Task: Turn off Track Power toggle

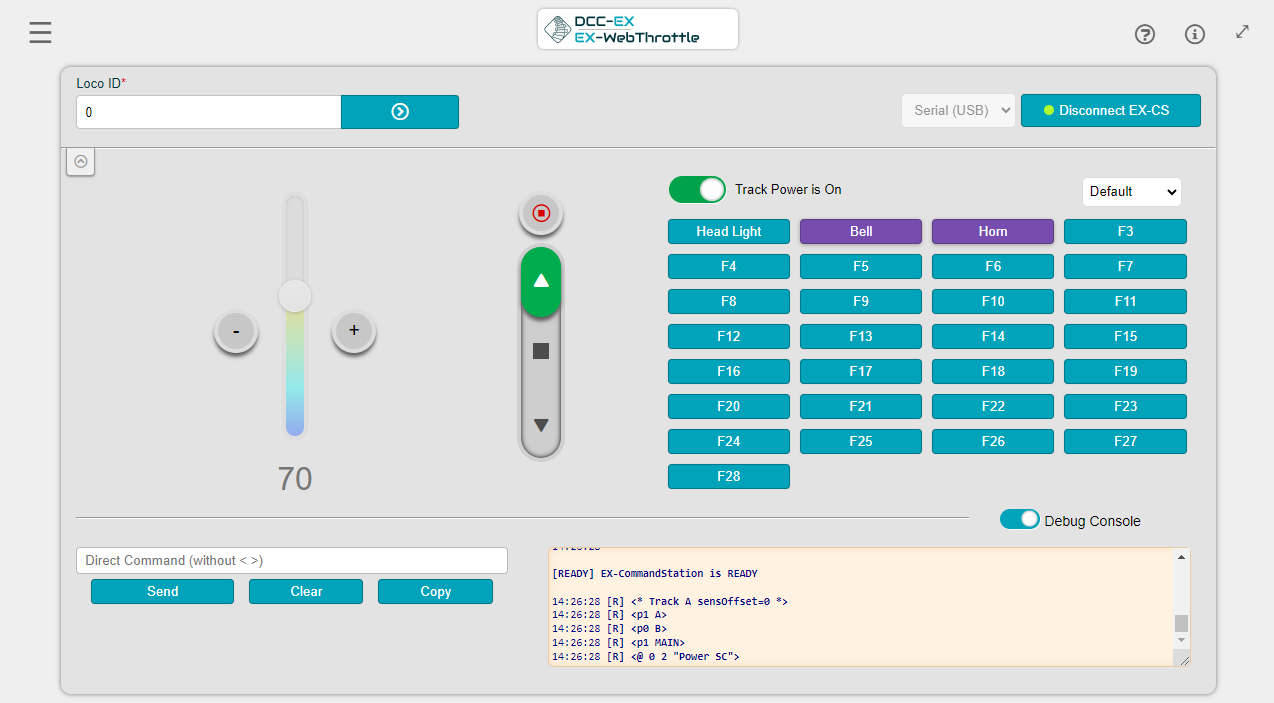Action: [697, 189]
